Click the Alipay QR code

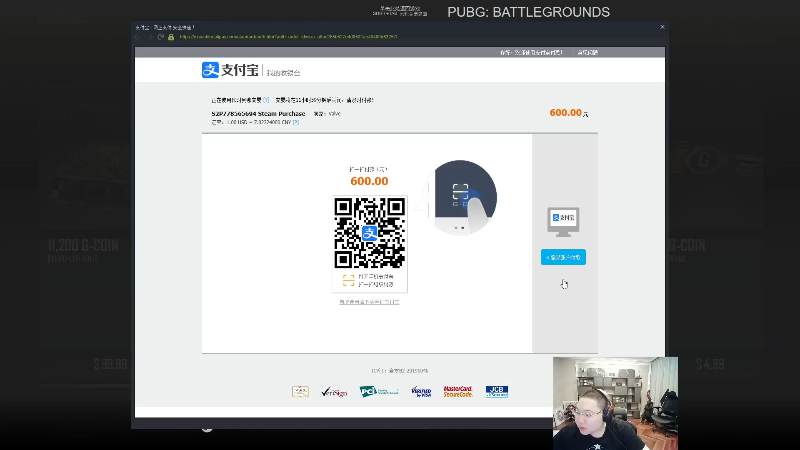(x=369, y=233)
